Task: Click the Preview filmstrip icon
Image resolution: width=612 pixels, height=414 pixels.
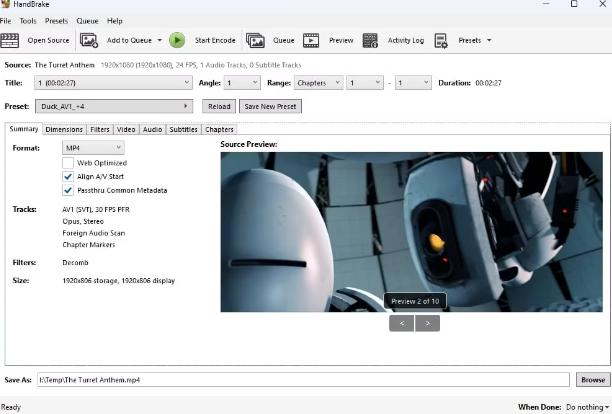Action: (311, 41)
